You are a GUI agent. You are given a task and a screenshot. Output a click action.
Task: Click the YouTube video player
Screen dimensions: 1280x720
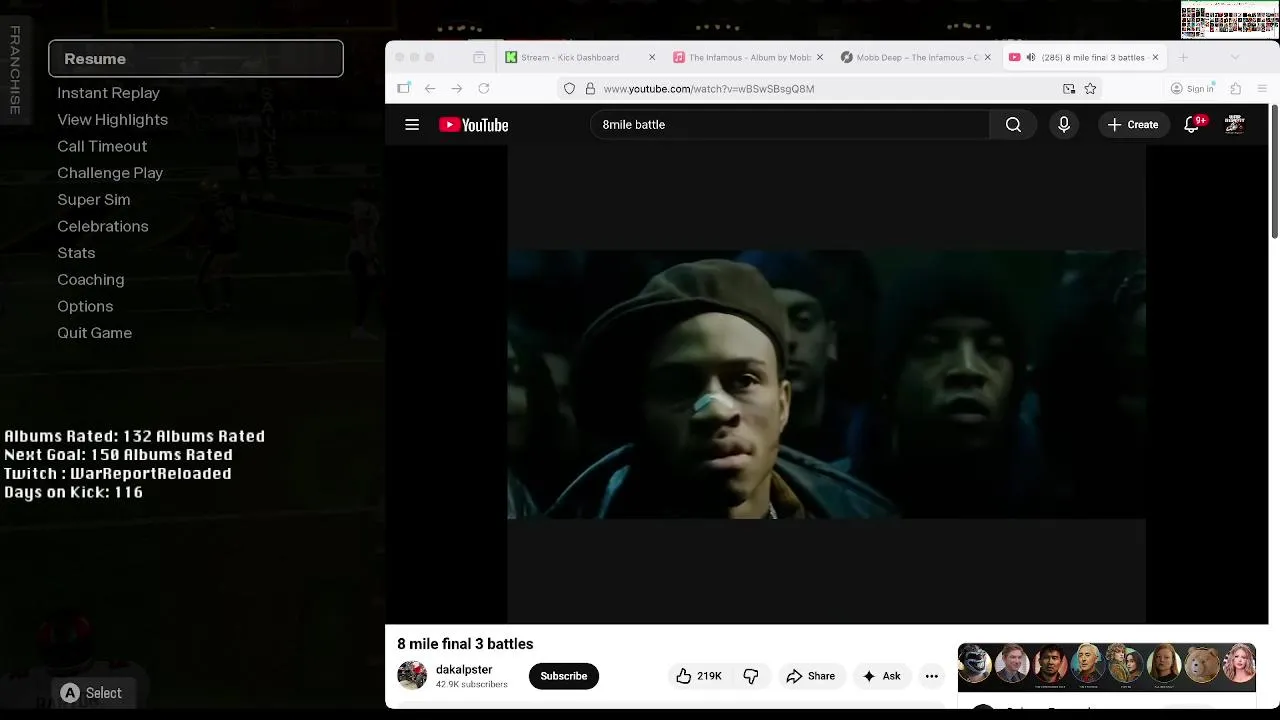[826, 385]
